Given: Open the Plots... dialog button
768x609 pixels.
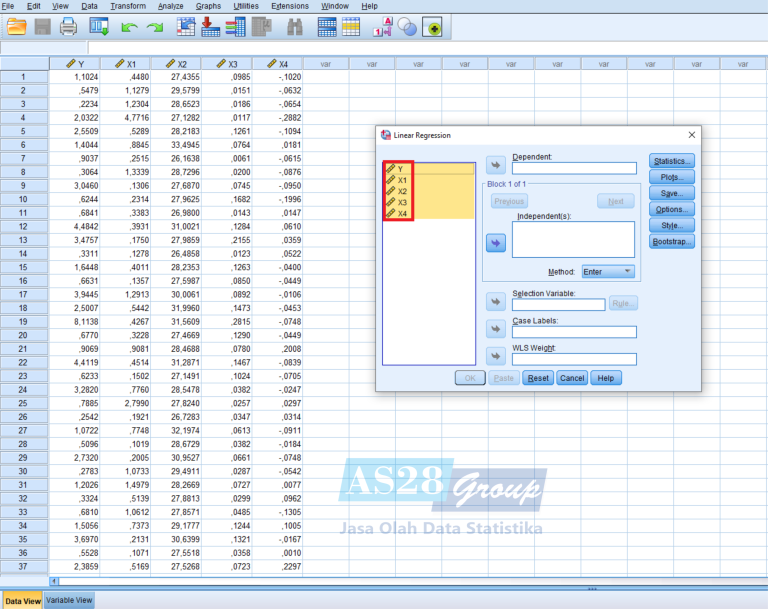Looking at the screenshot, I should pos(671,177).
